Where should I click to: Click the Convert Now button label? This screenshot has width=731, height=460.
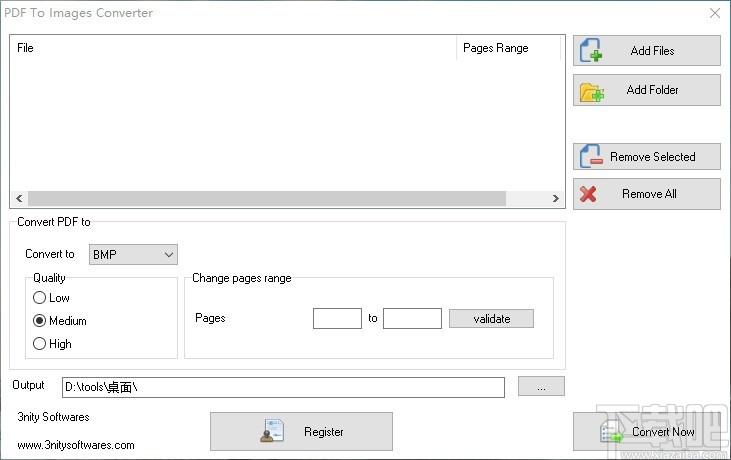tap(663, 432)
